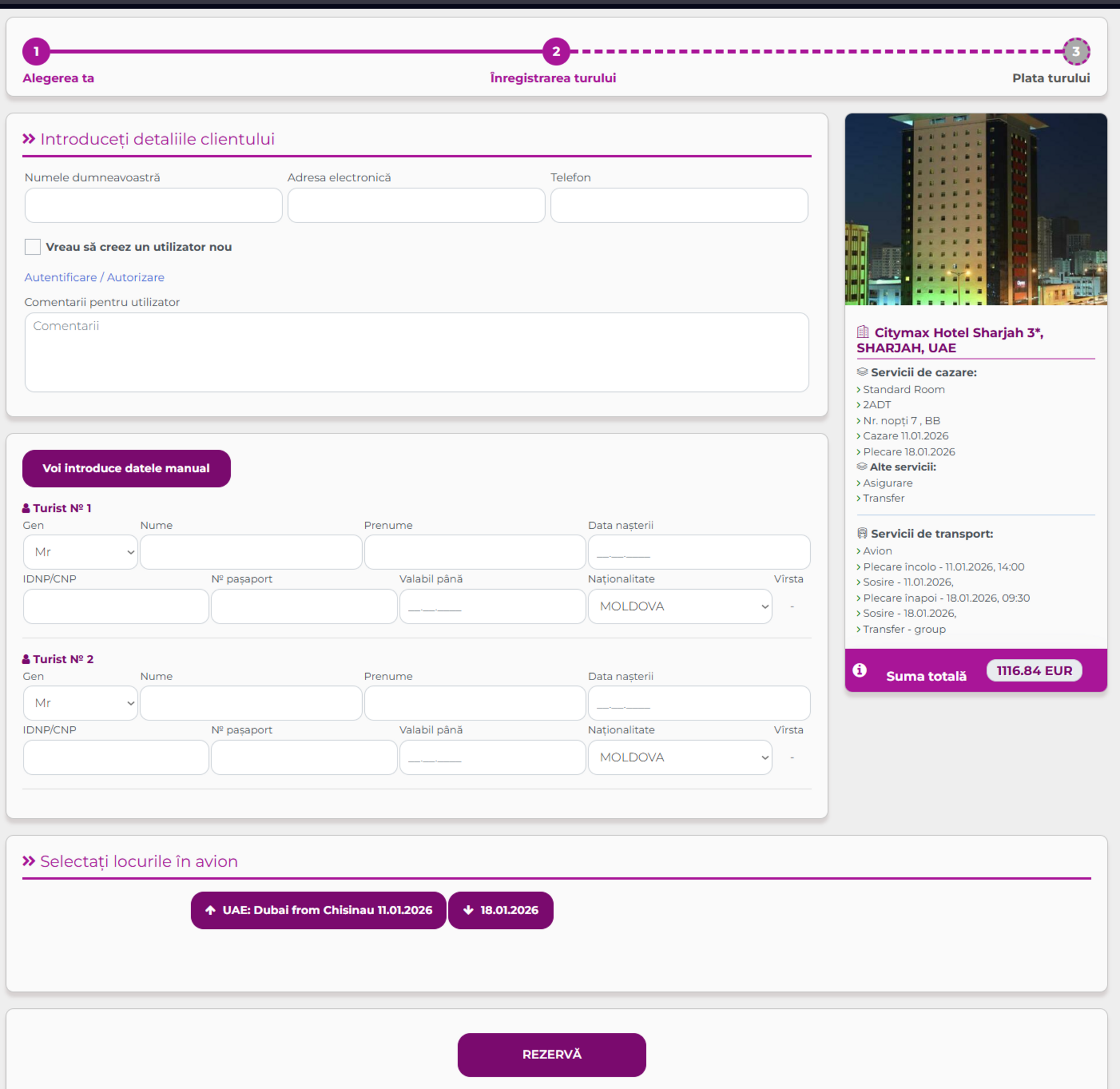1120x1089 pixels.
Task: Click the hotel building icon near Citymax
Action: click(862, 332)
